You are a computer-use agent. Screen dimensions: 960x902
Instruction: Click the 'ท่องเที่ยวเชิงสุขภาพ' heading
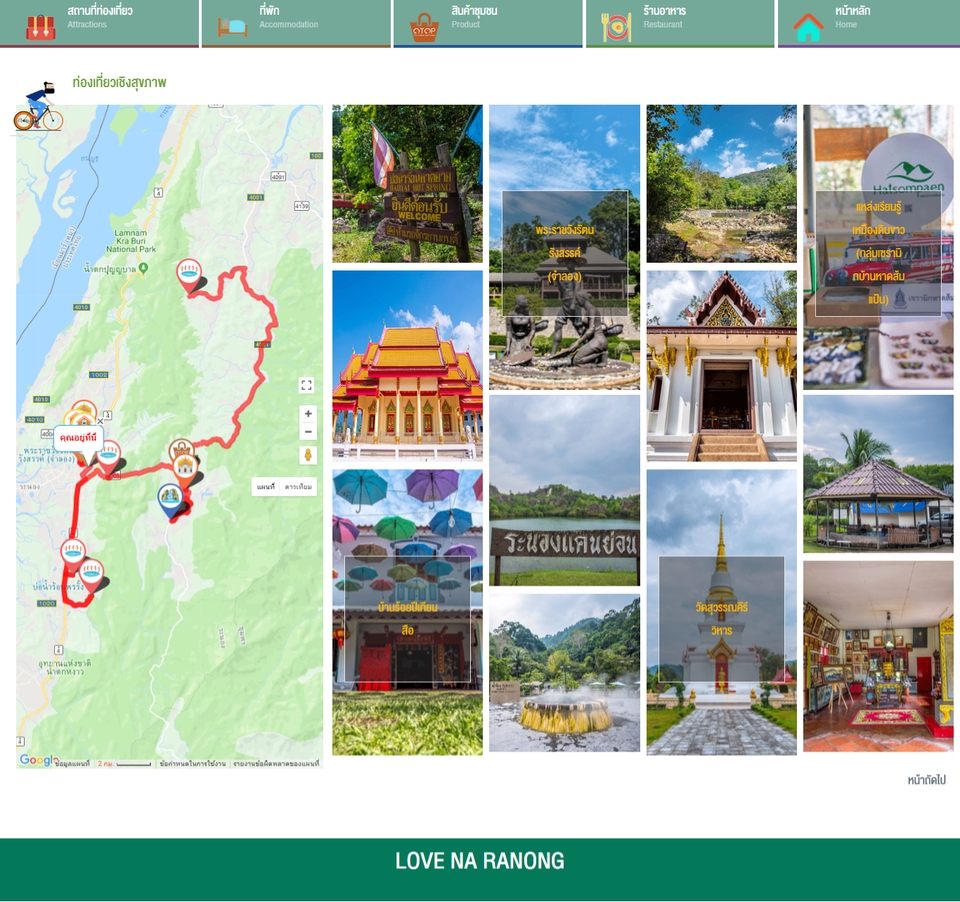click(x=119, y=82)
